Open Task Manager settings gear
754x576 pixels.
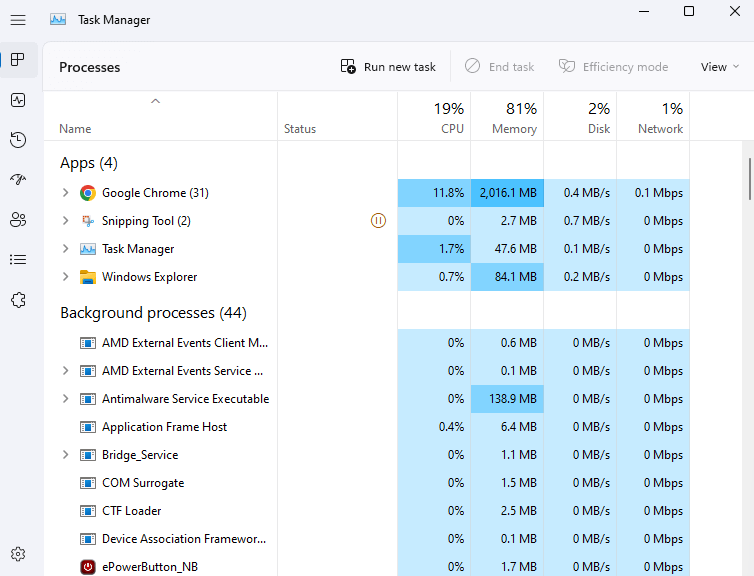click(x=18, y=554)
